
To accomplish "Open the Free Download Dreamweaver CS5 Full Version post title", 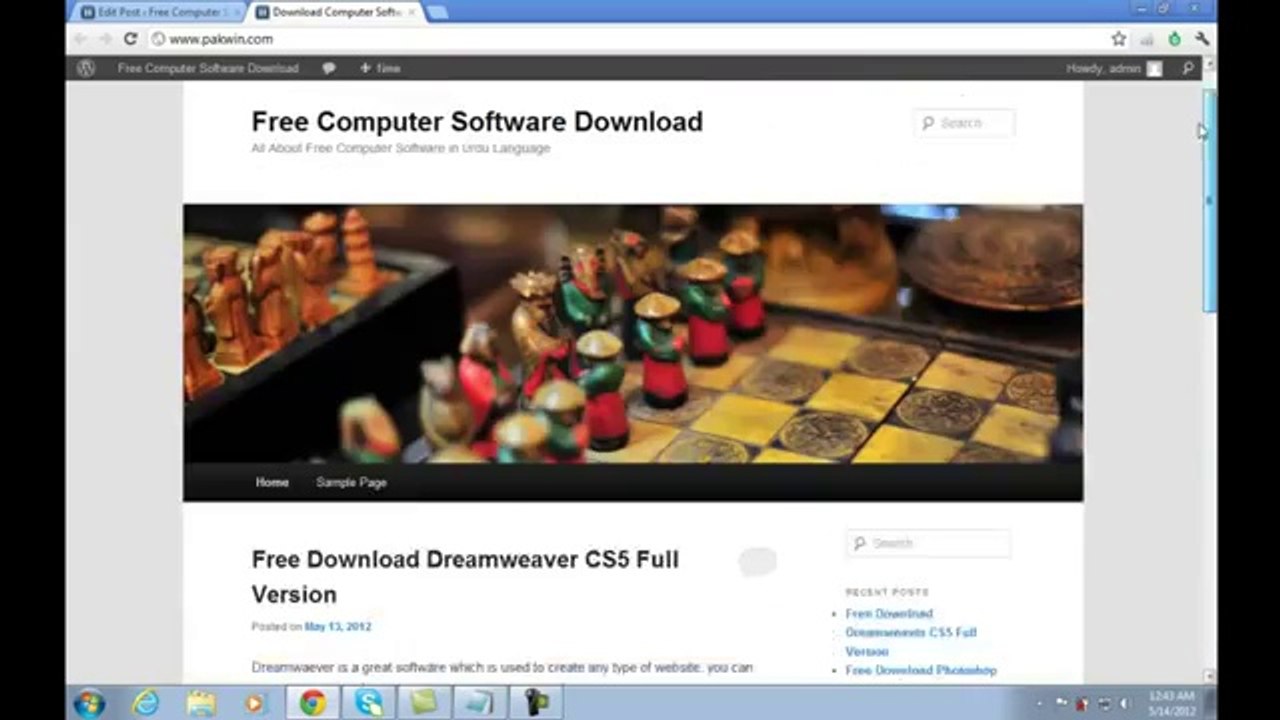I will coord(465,576).
